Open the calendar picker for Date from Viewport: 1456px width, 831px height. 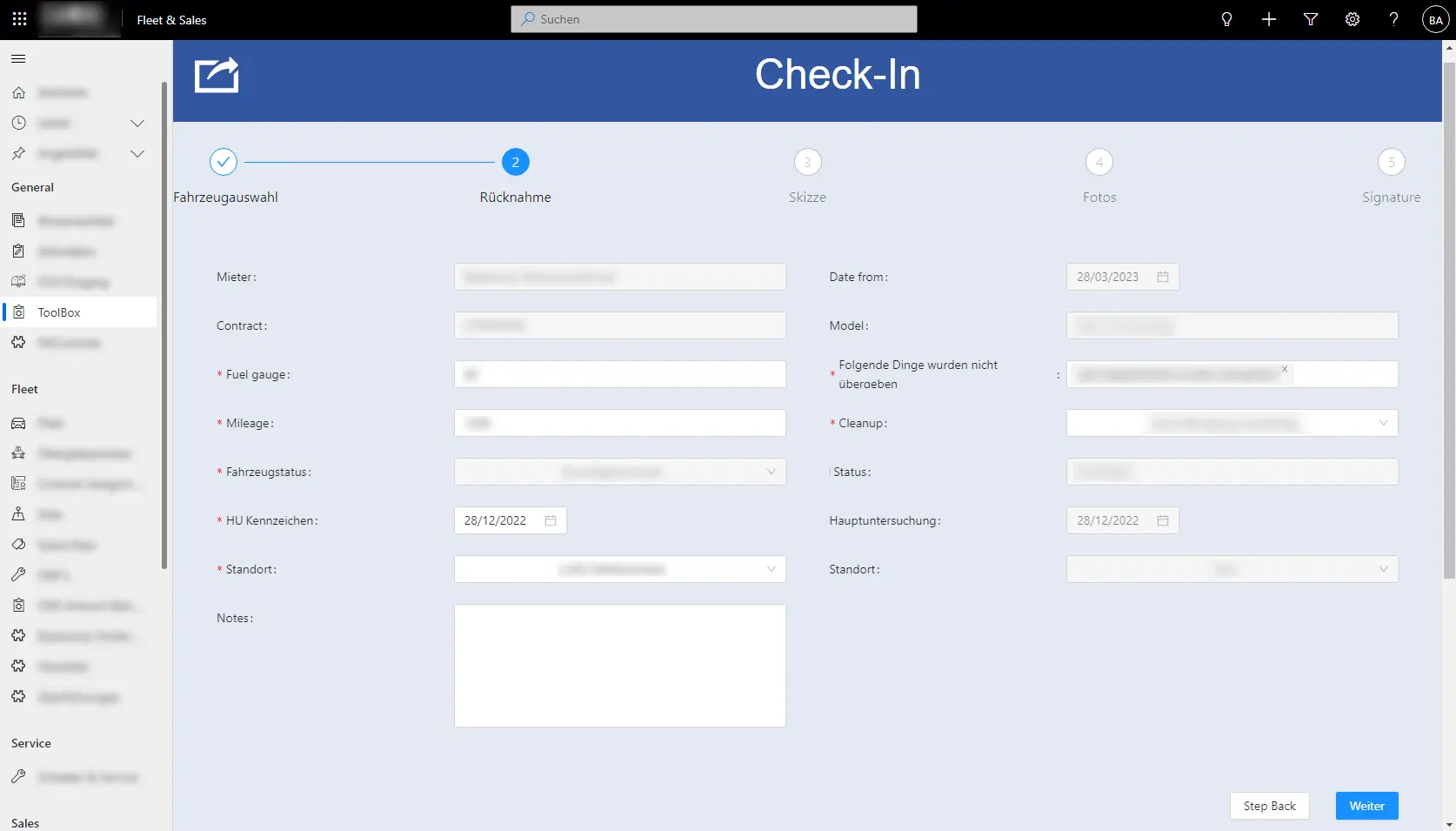coord(1162,276)
